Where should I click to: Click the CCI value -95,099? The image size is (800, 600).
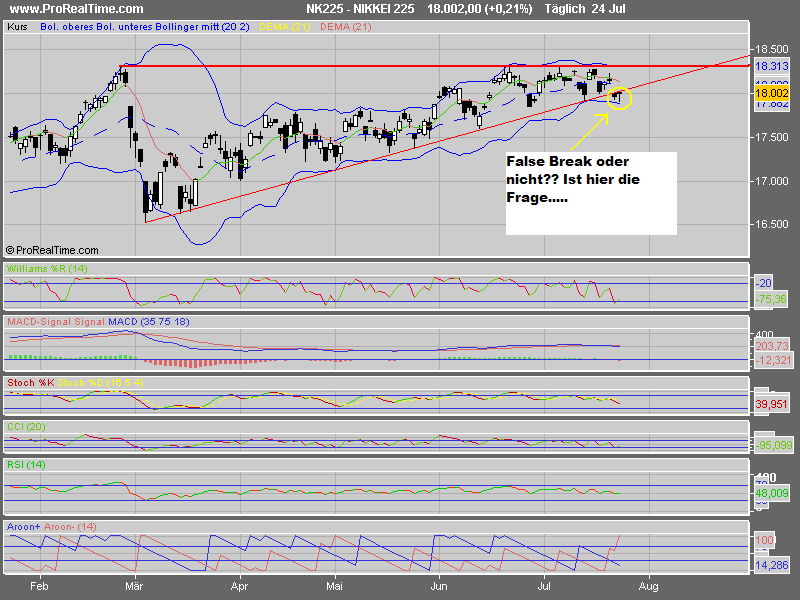tap(773, 445)
